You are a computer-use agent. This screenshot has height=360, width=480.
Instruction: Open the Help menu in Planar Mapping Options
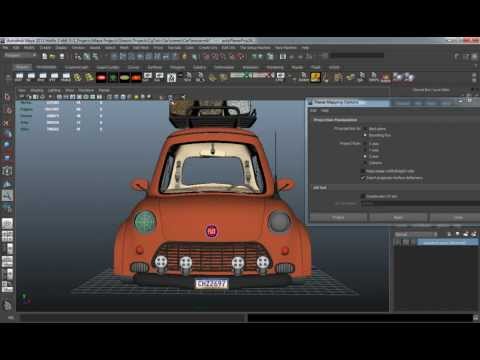coord(325,110)
